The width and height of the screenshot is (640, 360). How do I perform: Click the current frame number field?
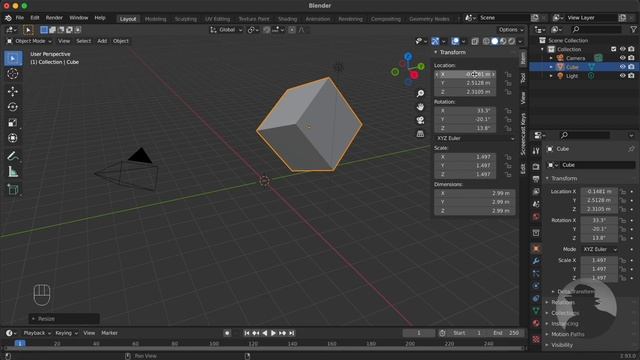pos(419,333)
